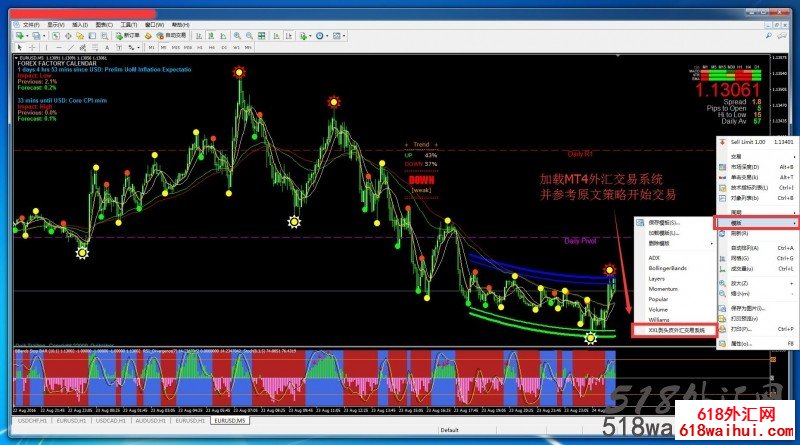This screenshot has height=445, width=800.
Task: Zoom in using the toolbar magnifier plus
Action: click(x=237, y=36)
